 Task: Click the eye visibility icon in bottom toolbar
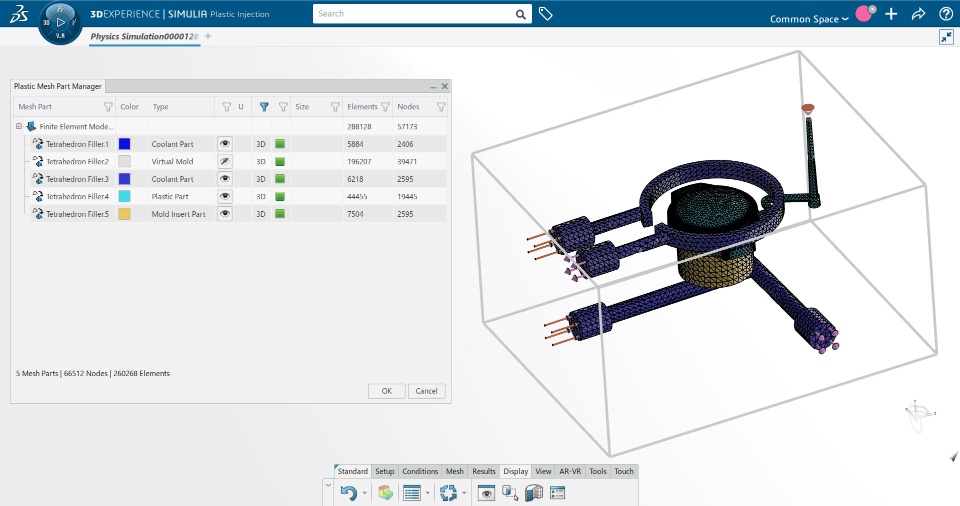point(486,492)
